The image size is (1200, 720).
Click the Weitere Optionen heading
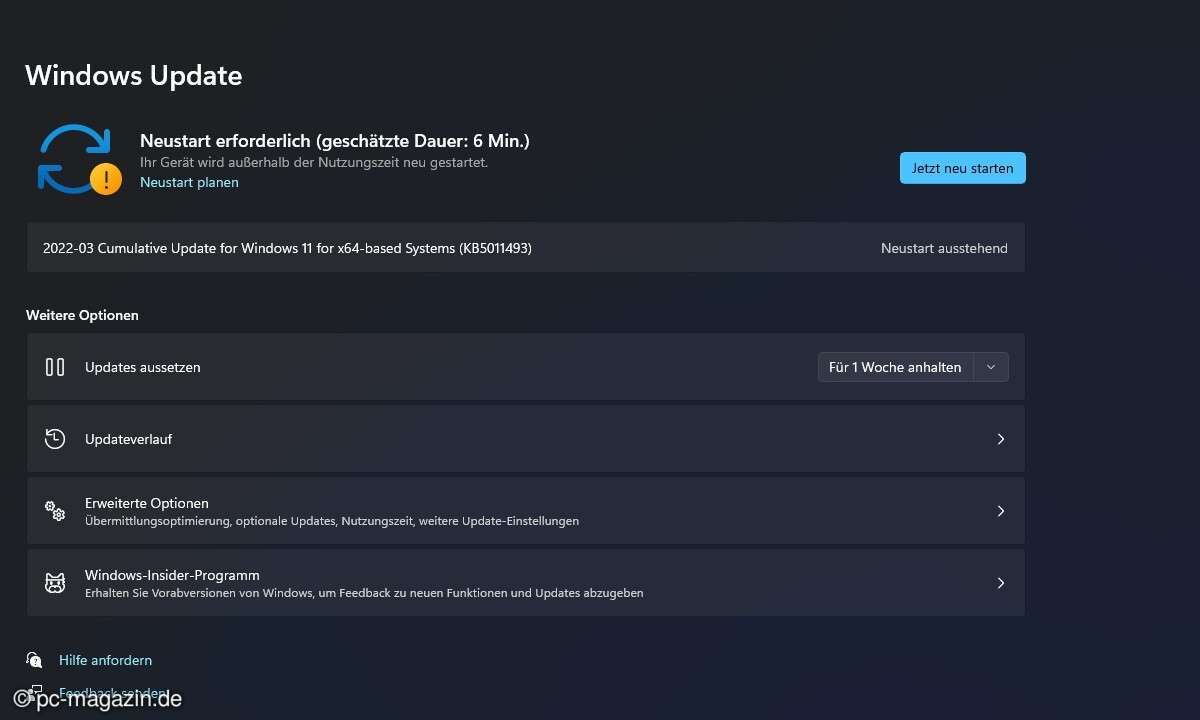82,315
